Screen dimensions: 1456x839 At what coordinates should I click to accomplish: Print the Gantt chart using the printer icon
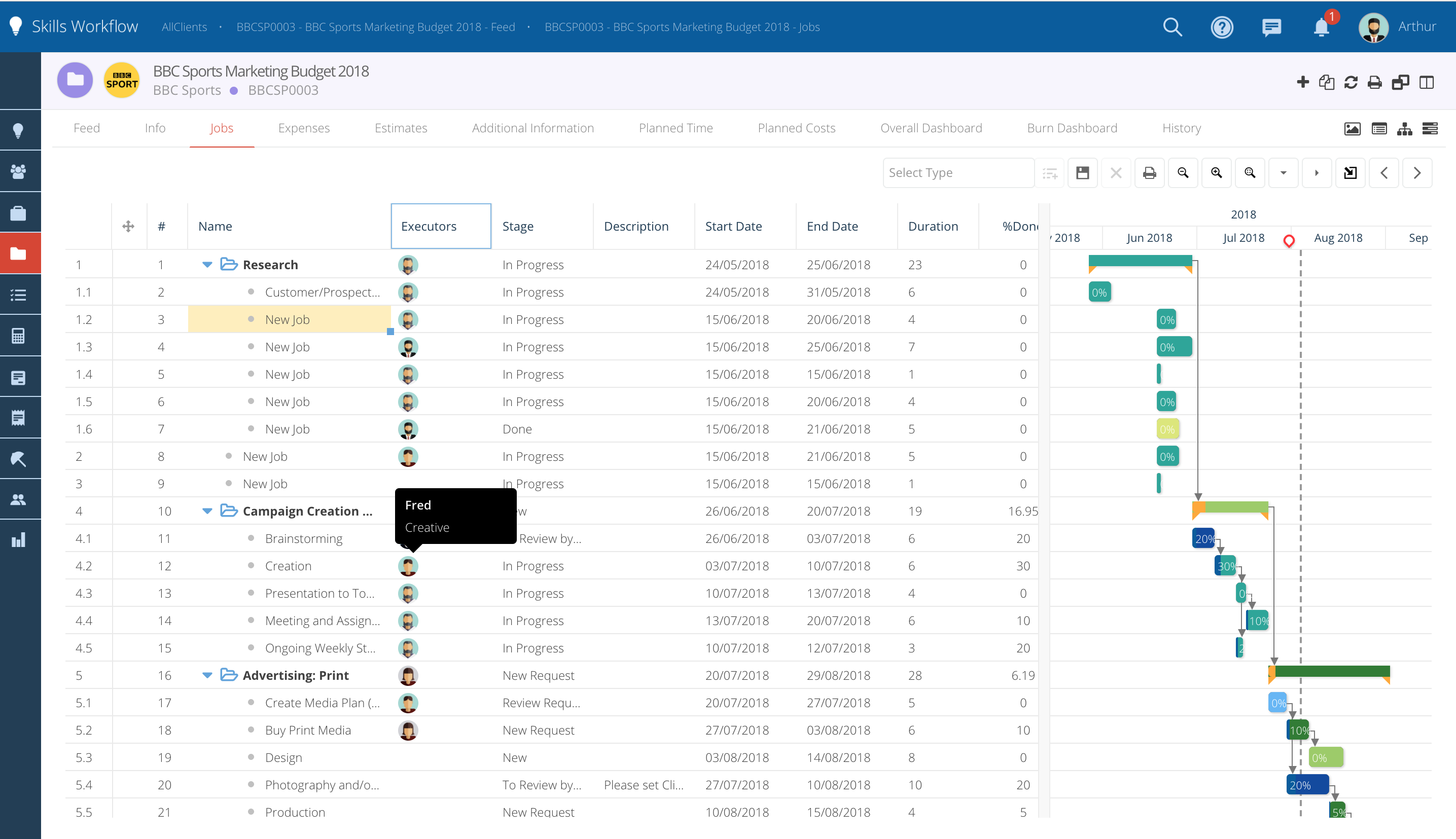click(1149, 172)
